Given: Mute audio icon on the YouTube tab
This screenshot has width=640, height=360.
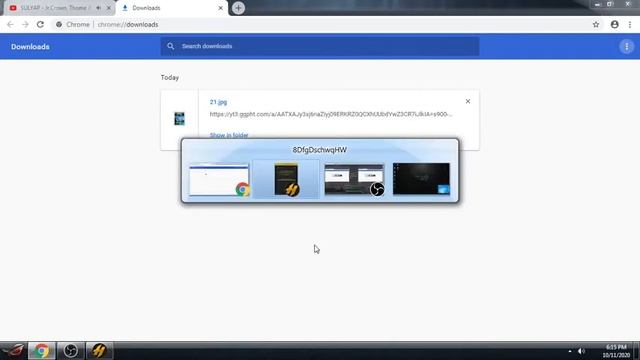Looking at the screenshot, I should pyautogui.click(x=98, y=8).
